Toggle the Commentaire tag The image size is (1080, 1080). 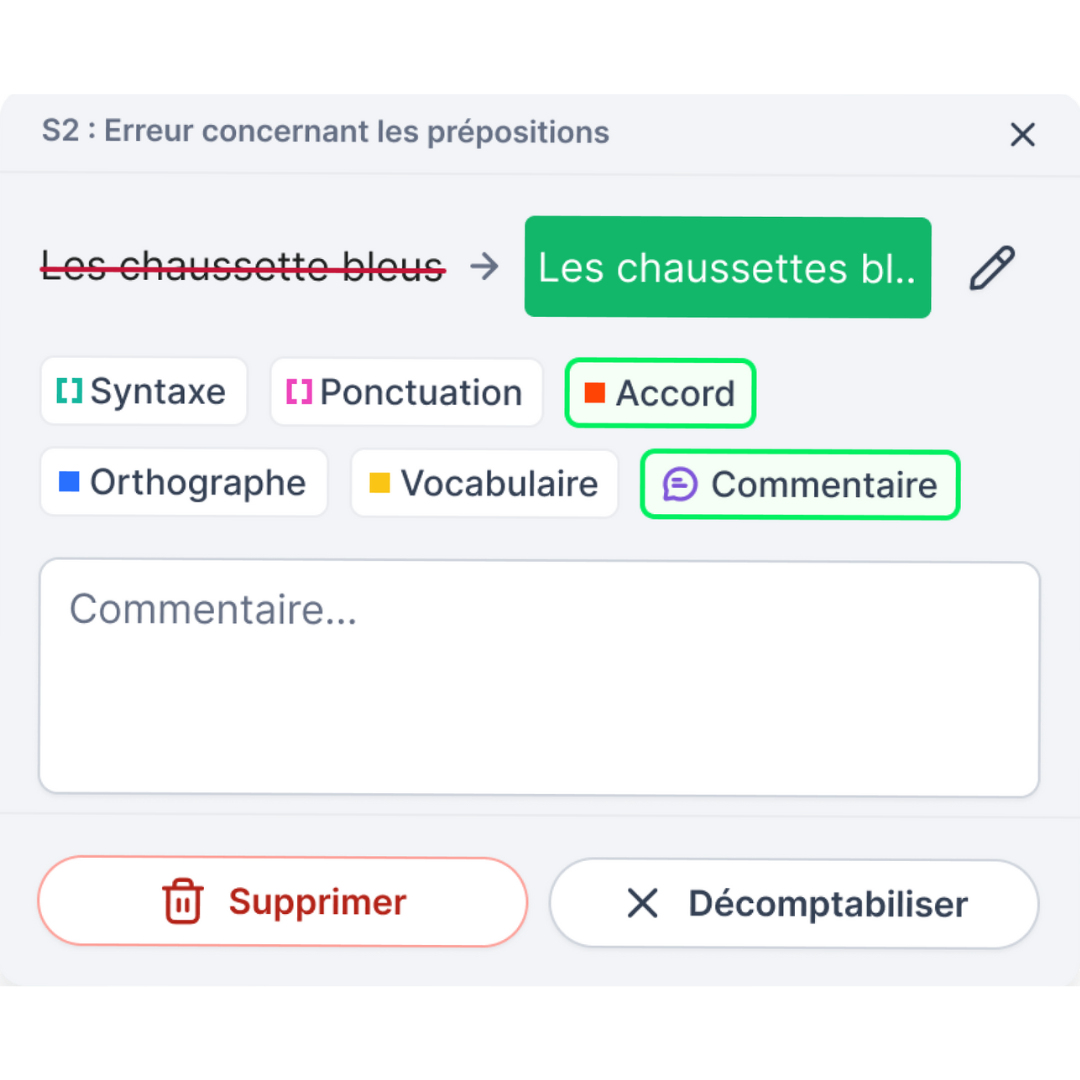(x=800, y=485)
